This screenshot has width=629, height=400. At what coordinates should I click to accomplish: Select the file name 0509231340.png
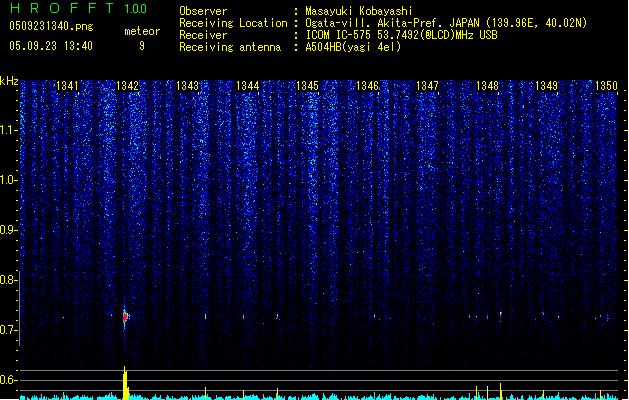pos(51,26)
